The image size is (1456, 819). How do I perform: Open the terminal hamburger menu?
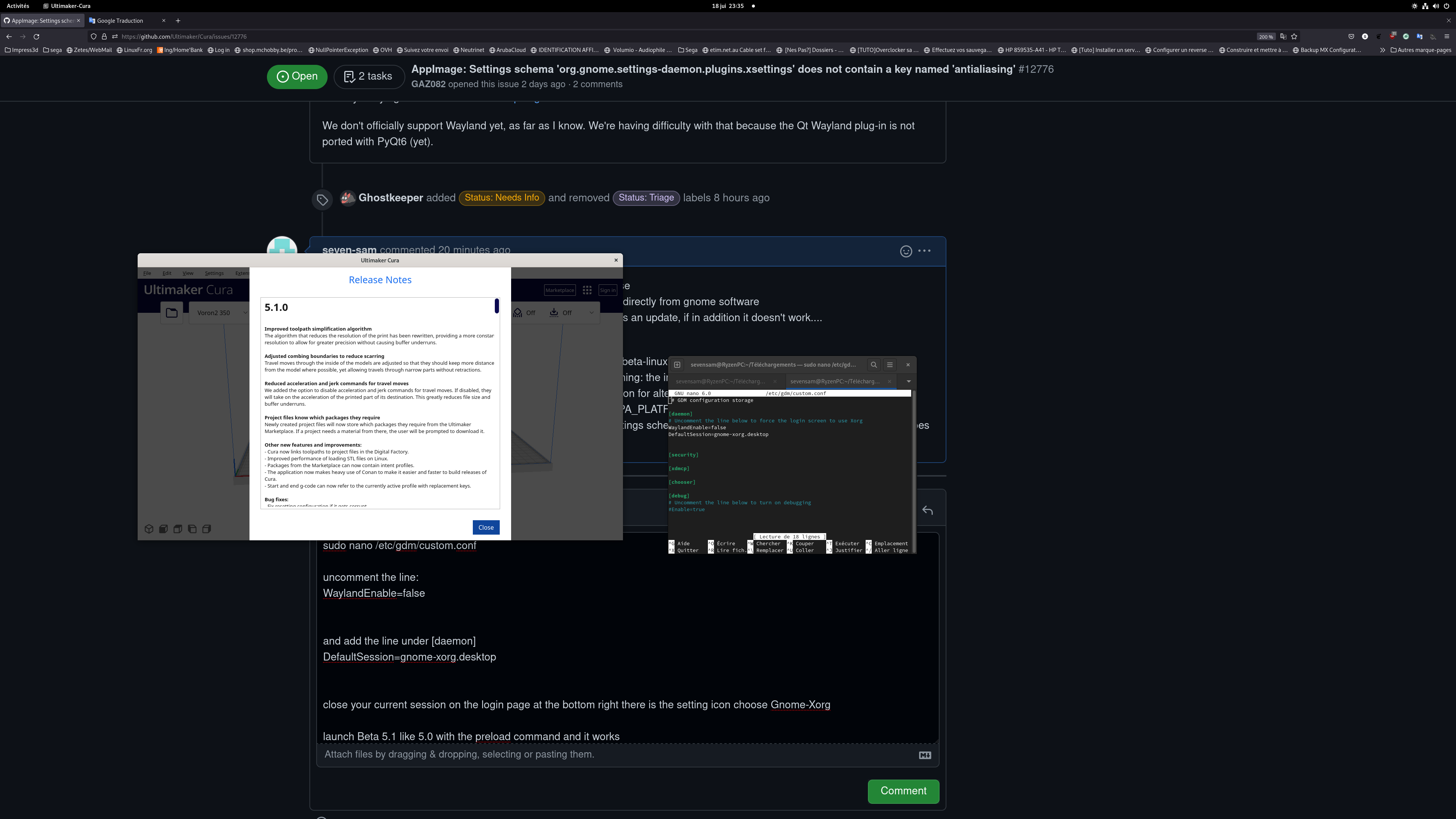[x=890, y=364]
